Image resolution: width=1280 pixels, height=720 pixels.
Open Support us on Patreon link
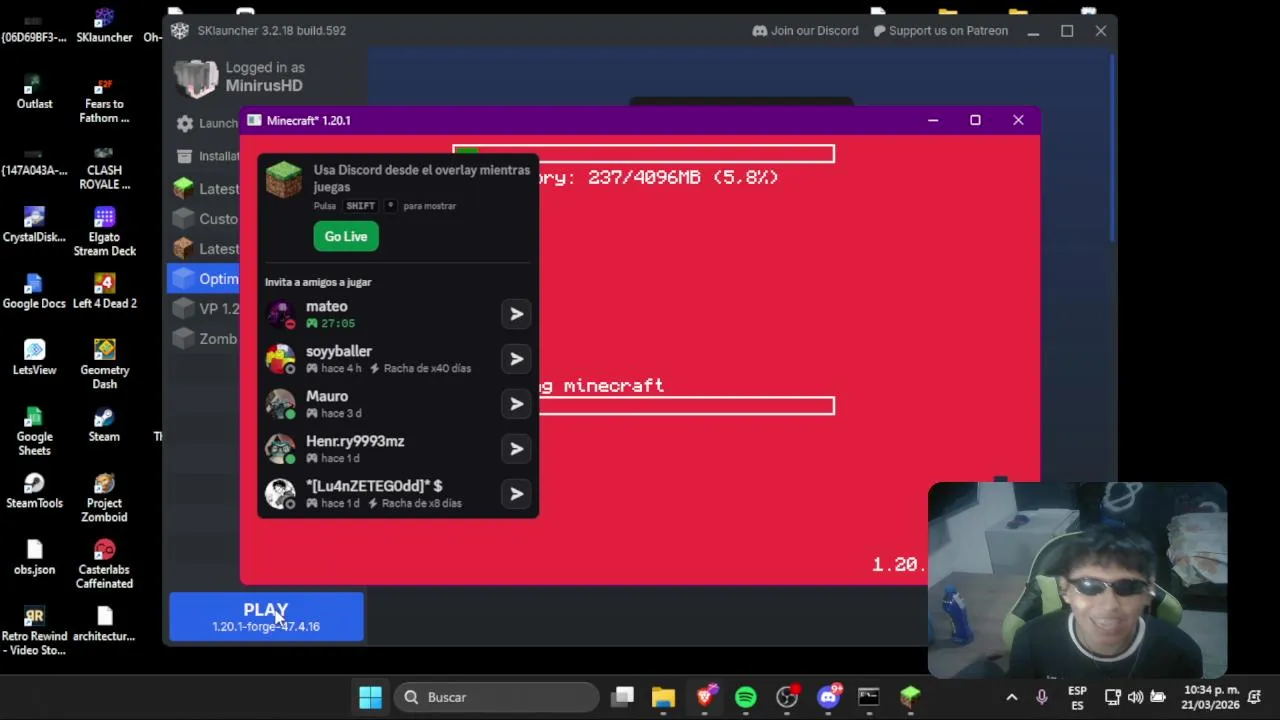click(x=940, y=31)
